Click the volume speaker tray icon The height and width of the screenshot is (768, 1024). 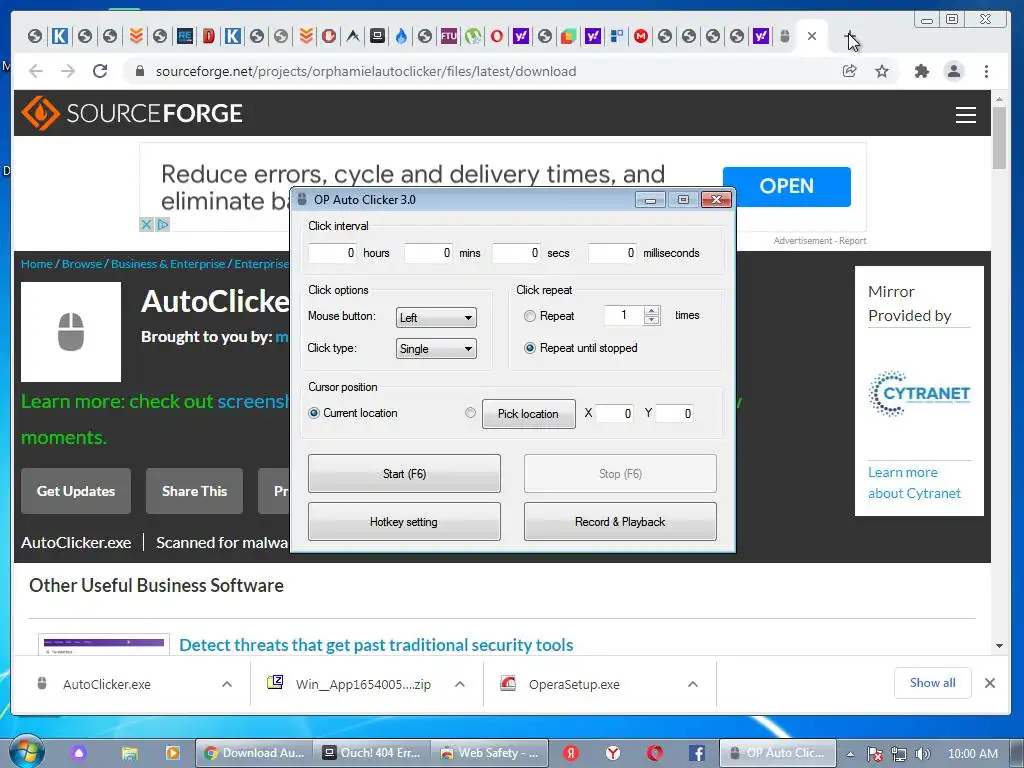click(923, 754)
